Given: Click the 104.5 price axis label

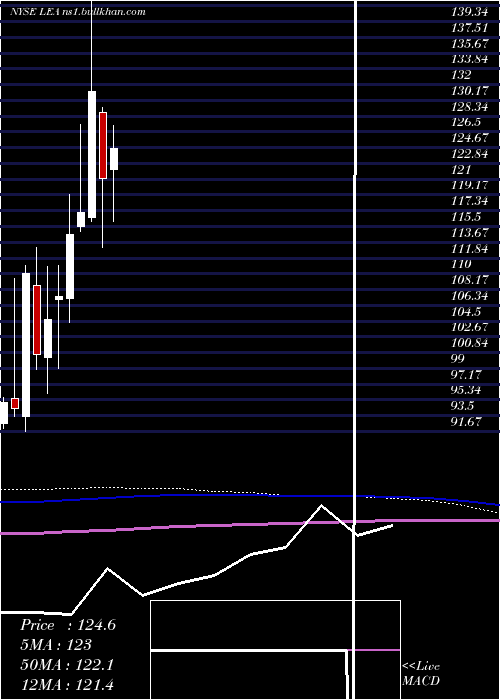Looking at the screenshot, I should (466, 311).
